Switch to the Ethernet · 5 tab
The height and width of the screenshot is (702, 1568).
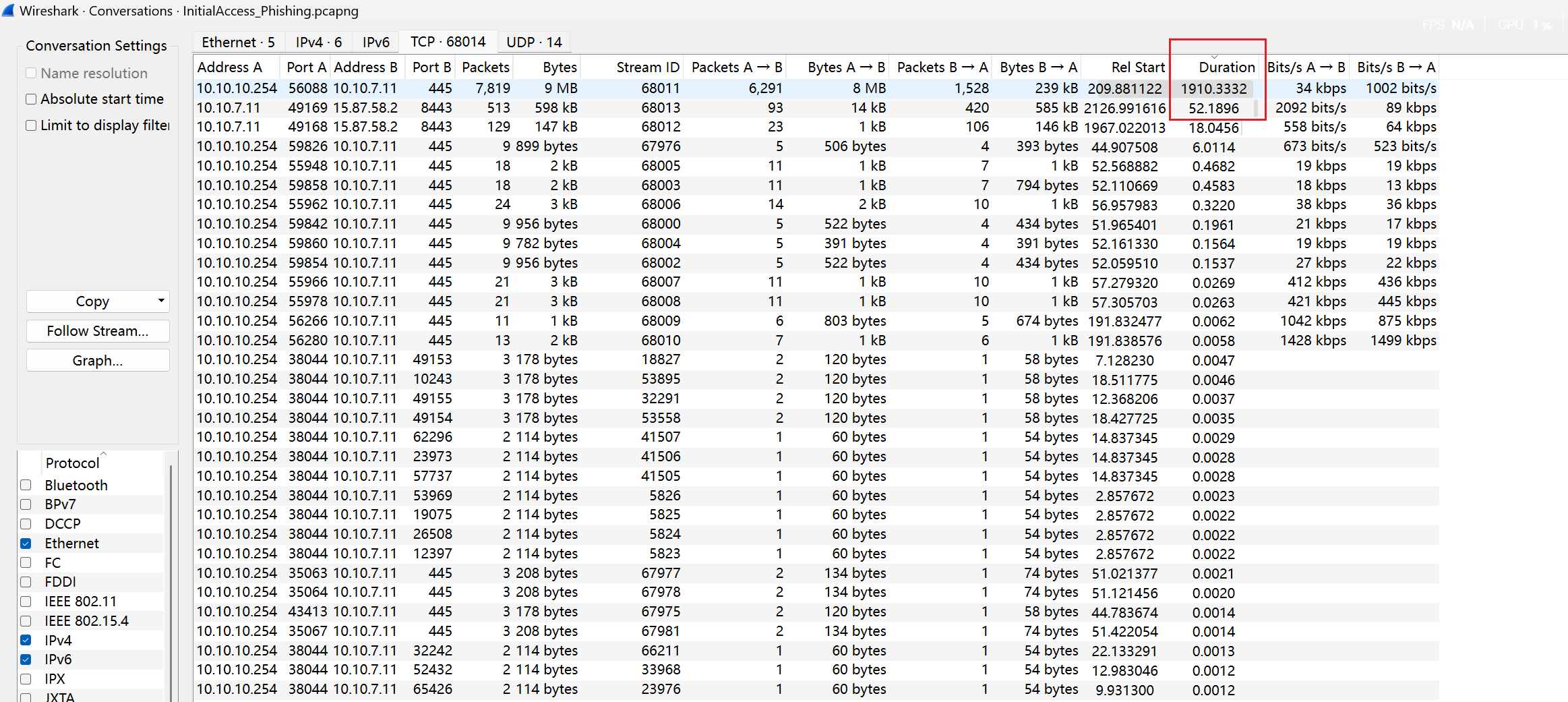click(238, 42)
